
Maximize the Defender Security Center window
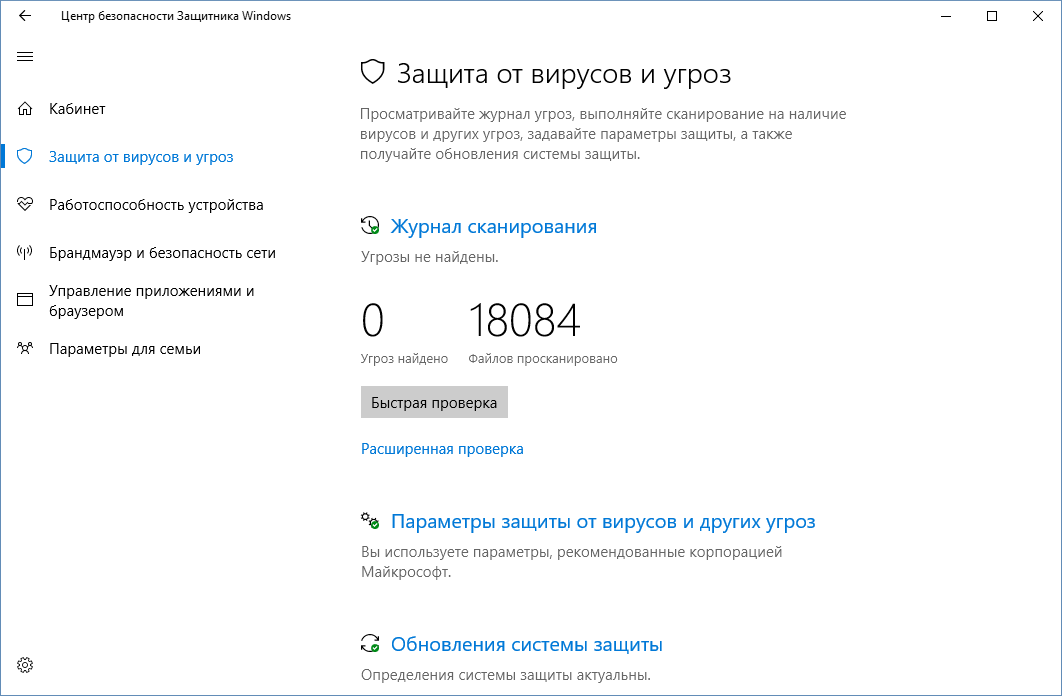[x=992, y=16]
